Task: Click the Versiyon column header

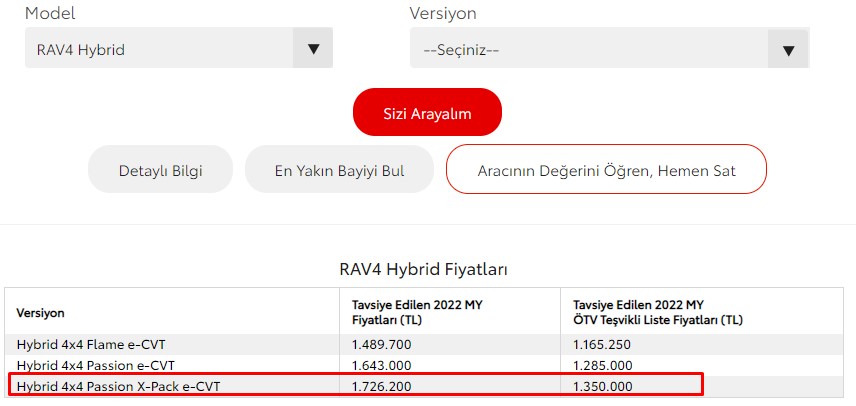Action: pos(40,313)
